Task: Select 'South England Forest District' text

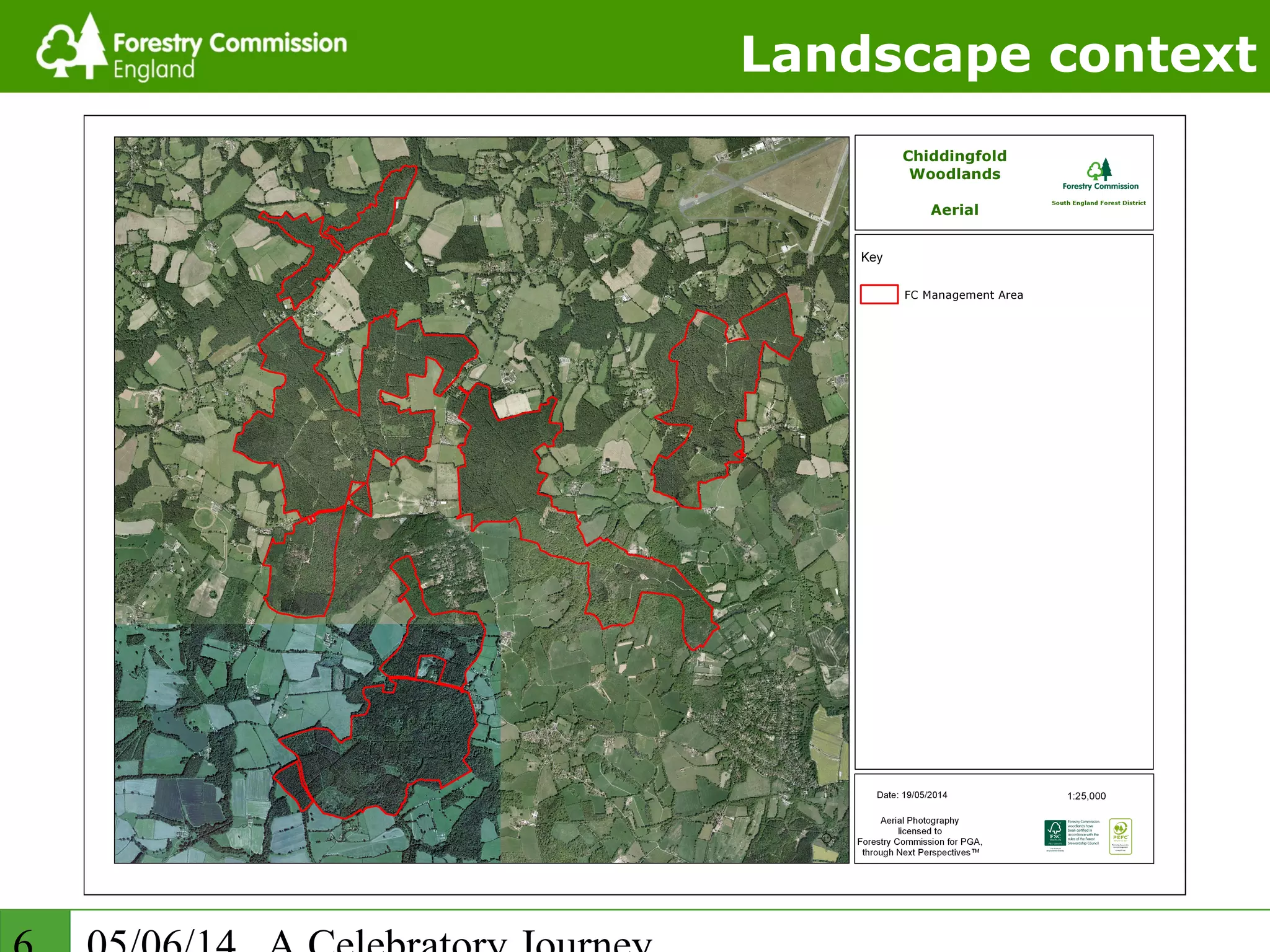Action: tap(1099, 203)
